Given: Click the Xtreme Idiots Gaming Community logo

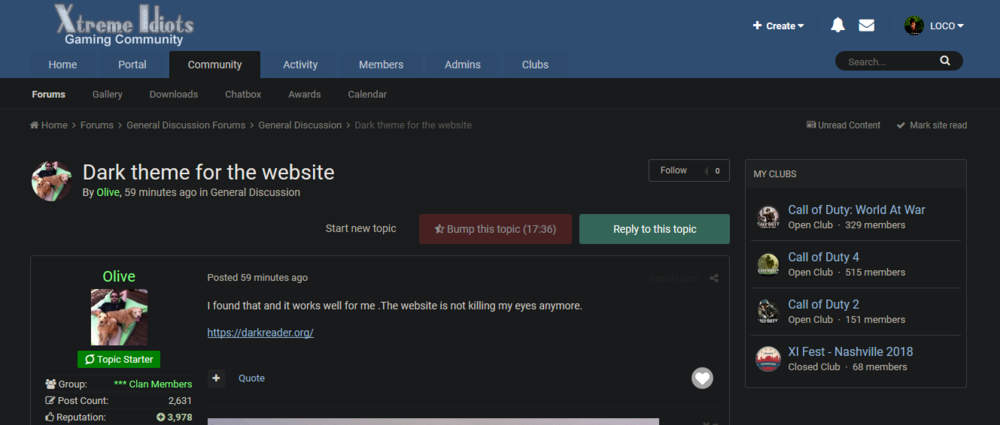Looking at the screenshot, I should pyautogui.click(x=124, y=25).
